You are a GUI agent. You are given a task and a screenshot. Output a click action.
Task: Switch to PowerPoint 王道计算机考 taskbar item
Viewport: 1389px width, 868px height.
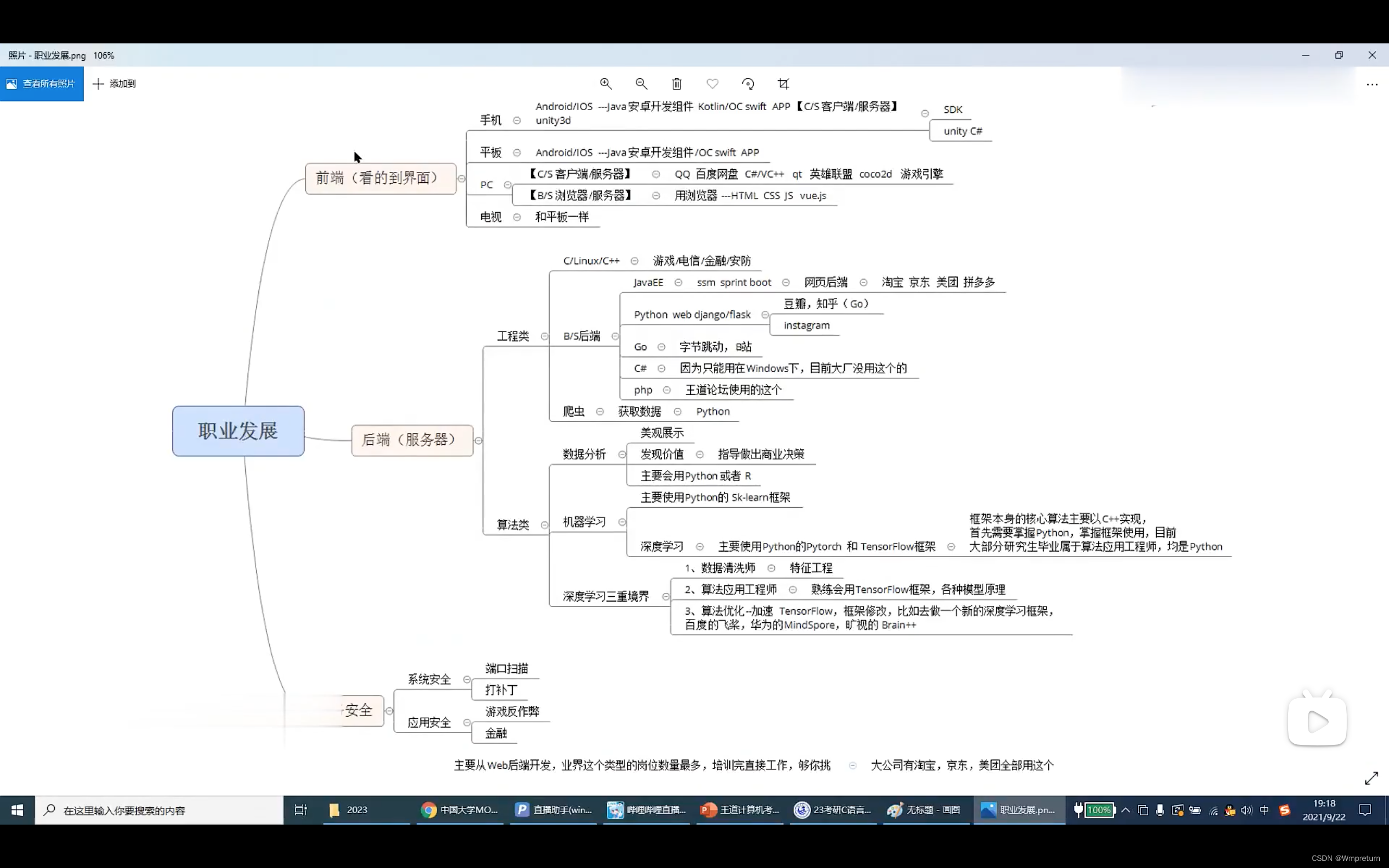coord(740,810)
